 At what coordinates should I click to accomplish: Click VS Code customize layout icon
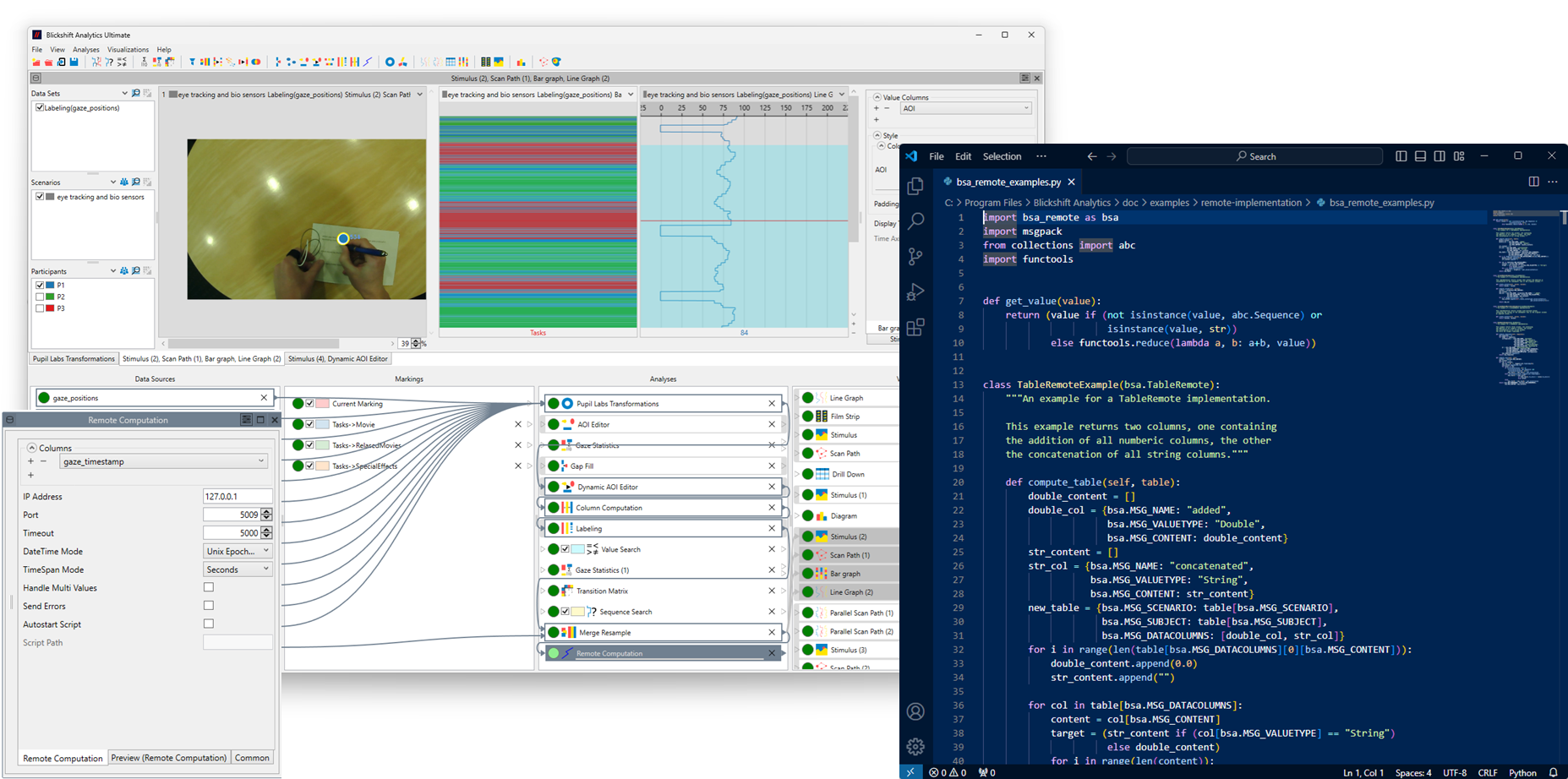pyautogui.click(x=1459, y=156)
